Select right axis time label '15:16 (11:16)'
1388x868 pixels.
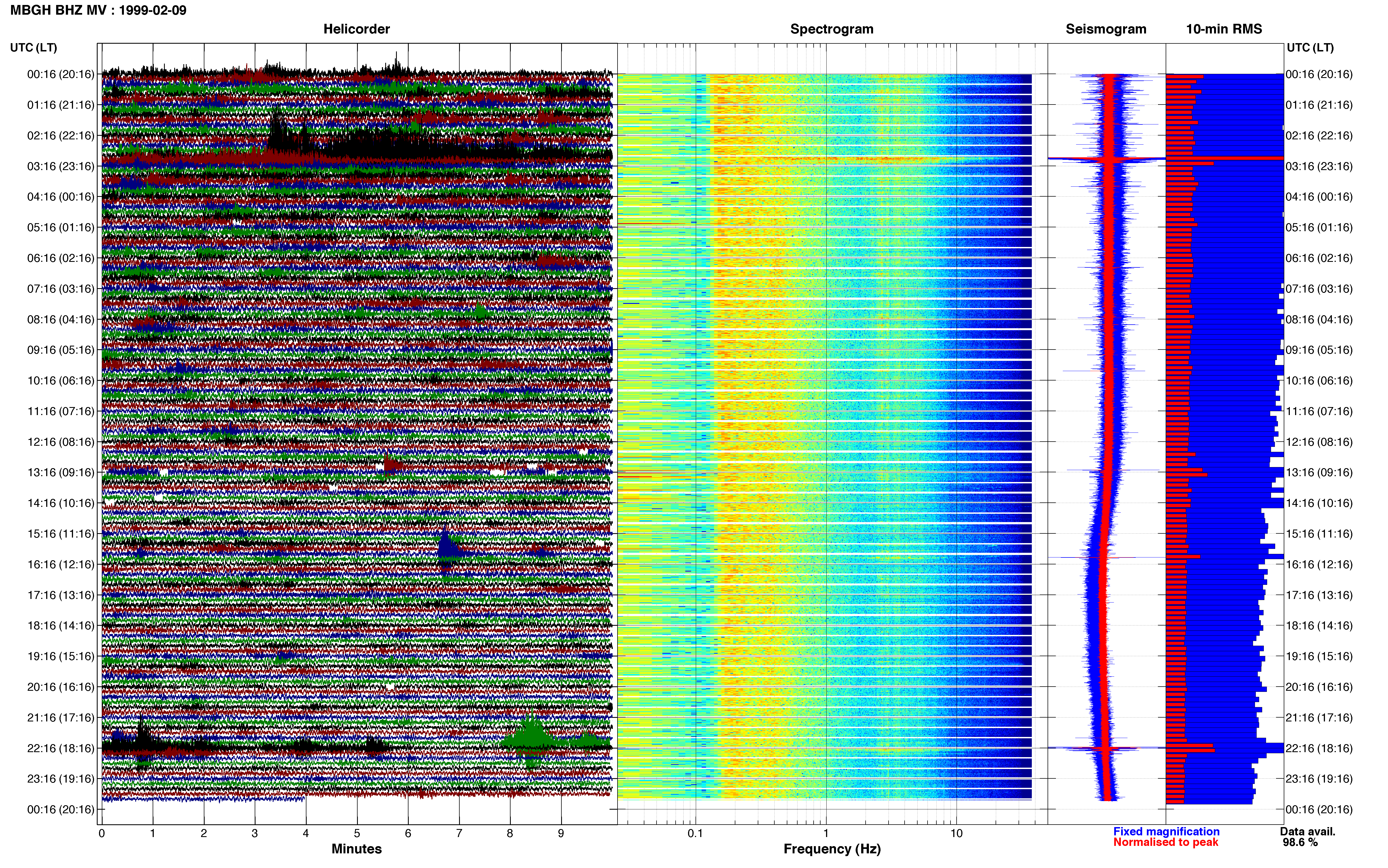[x=1319, y=534]
